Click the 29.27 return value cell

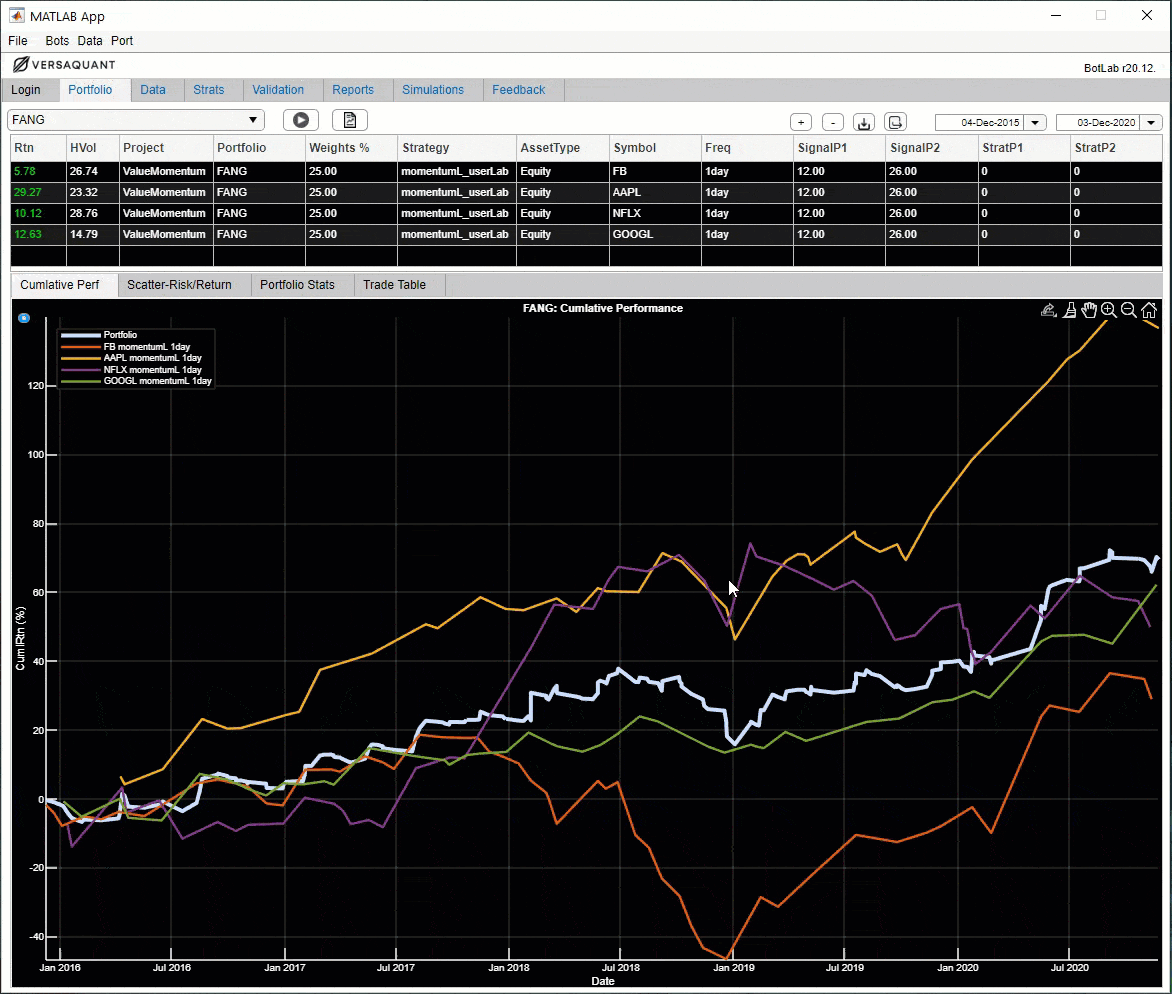click(38, 192)
